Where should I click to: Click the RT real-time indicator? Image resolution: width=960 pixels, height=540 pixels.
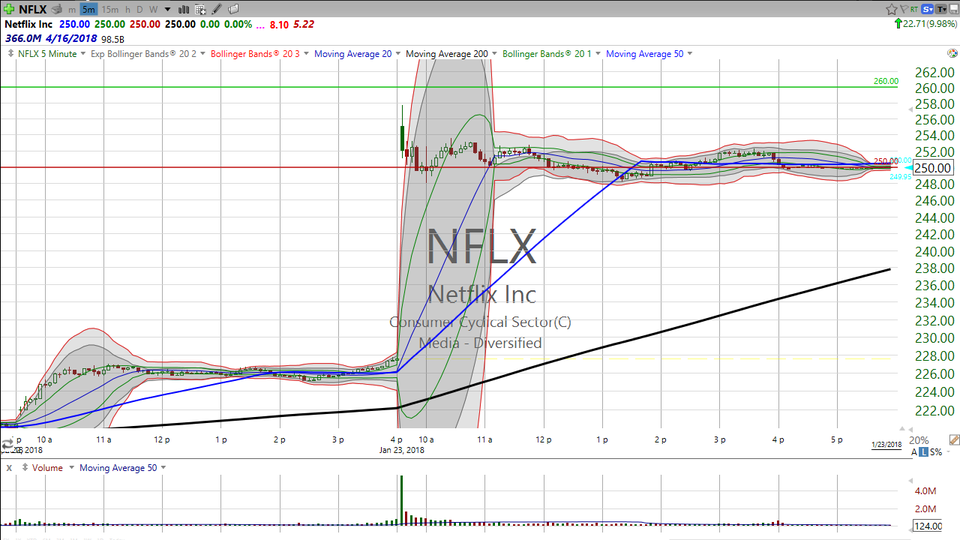click(914, 9)
